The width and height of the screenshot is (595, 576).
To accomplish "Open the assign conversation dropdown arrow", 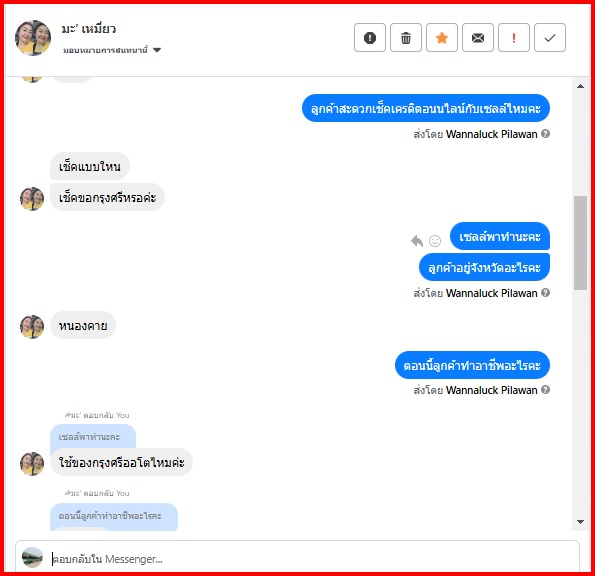I will click(157, 50).
